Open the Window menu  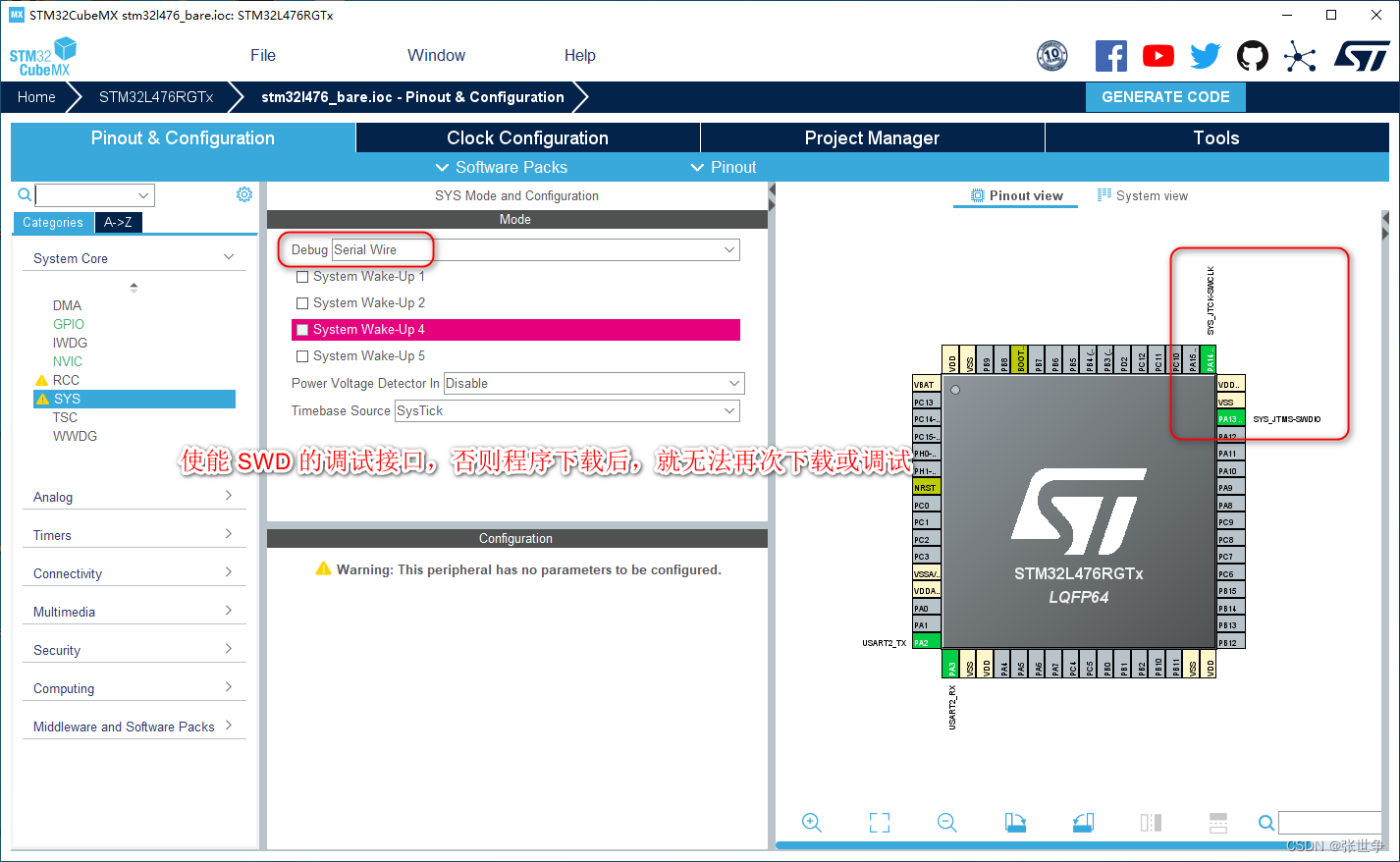click(437, 55)
